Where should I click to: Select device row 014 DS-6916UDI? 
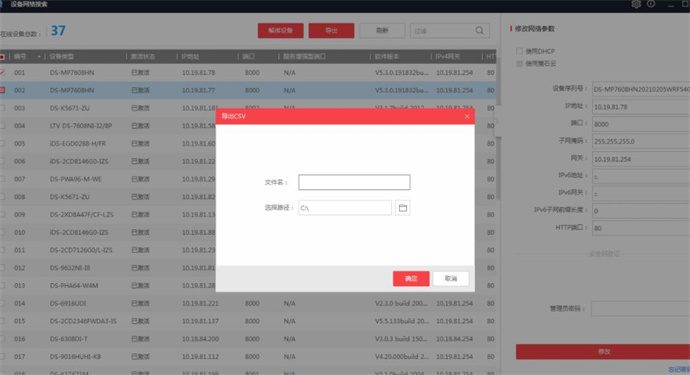(248, 303)
